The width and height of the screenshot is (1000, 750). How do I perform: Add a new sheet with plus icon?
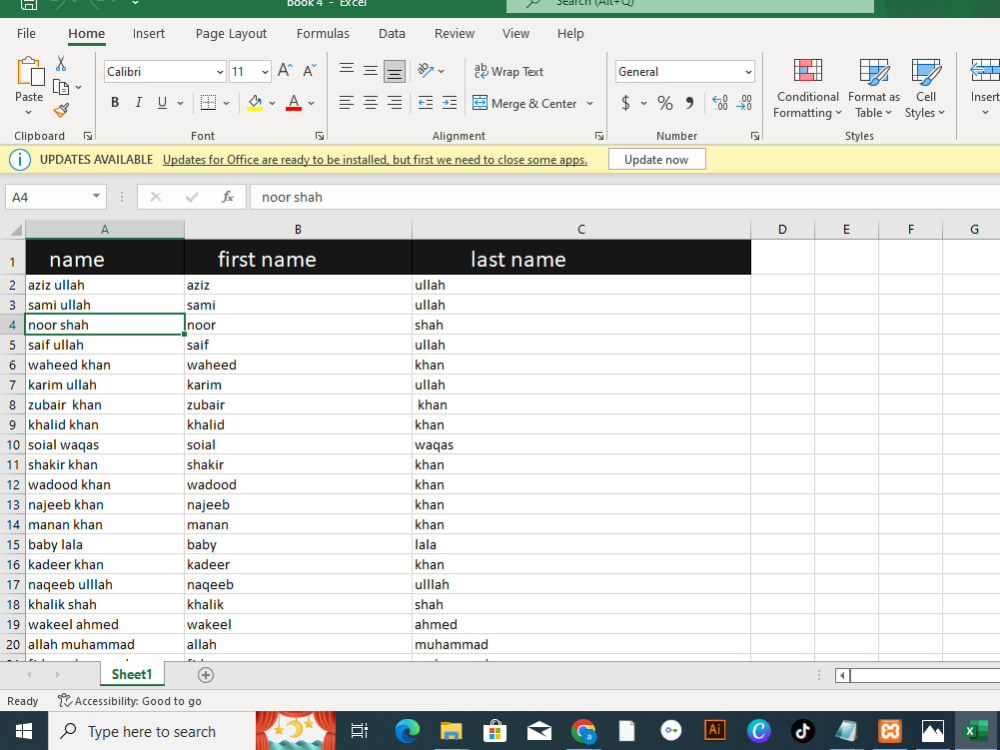click(205, 675)
